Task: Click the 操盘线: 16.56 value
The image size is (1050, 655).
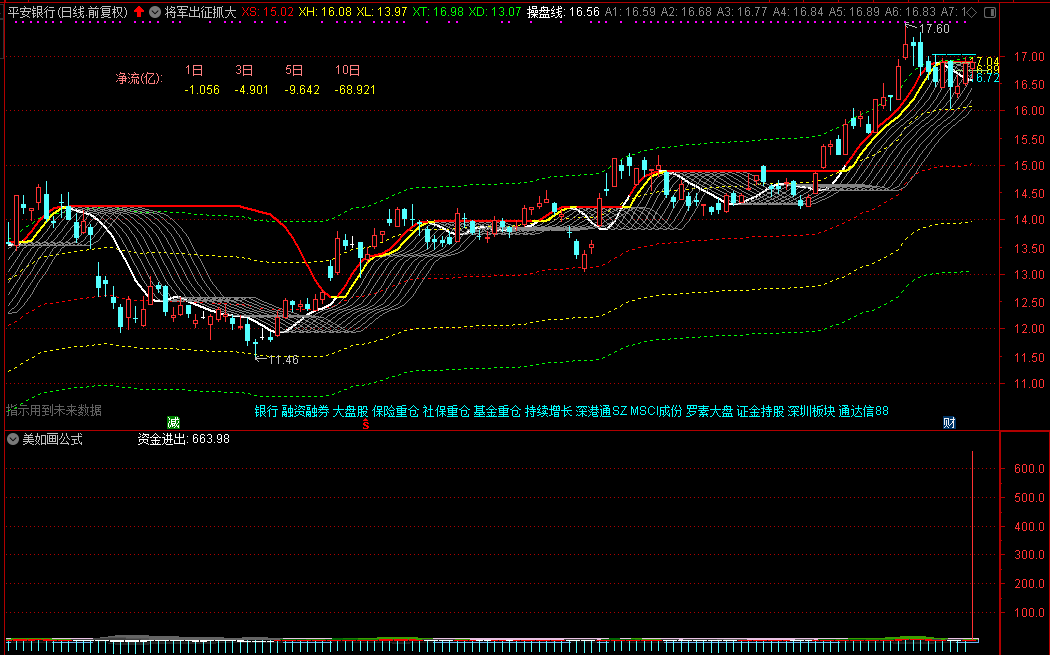Action: coord(563,12)
